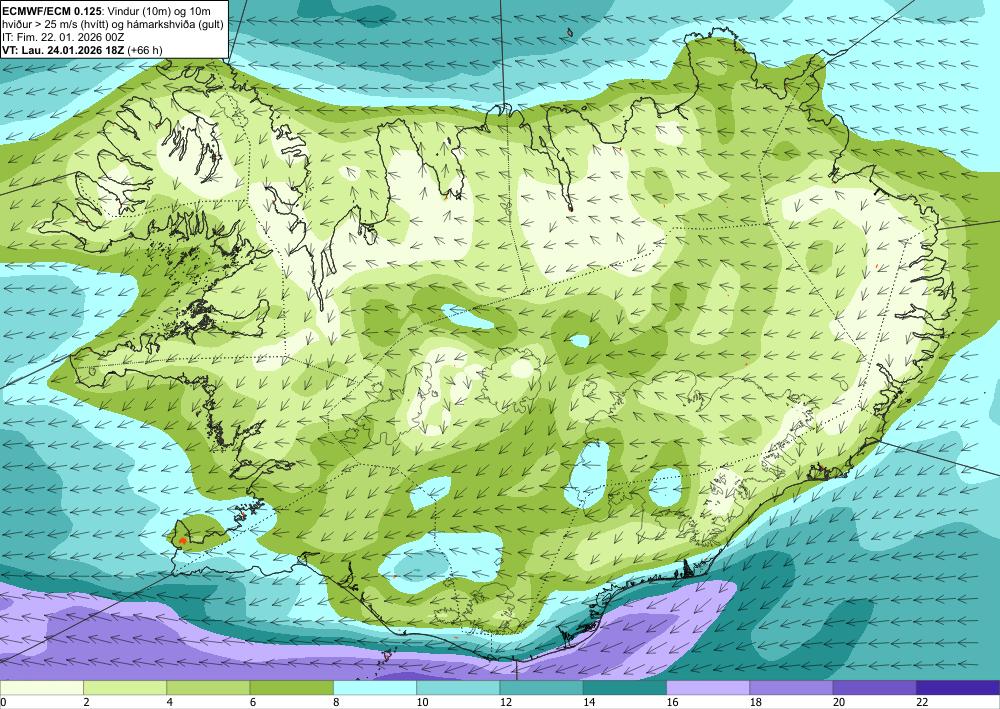Click the scale label '14'

pos(589,703)
